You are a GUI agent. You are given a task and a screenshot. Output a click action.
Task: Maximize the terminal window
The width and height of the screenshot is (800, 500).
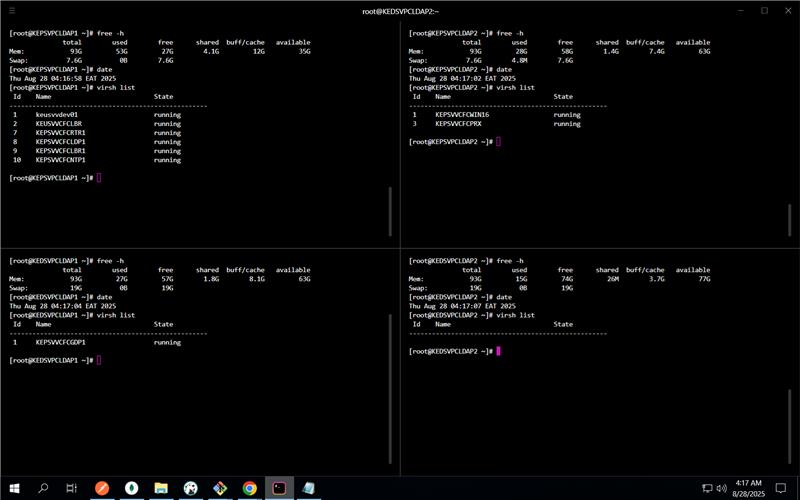tap(763, 10)
